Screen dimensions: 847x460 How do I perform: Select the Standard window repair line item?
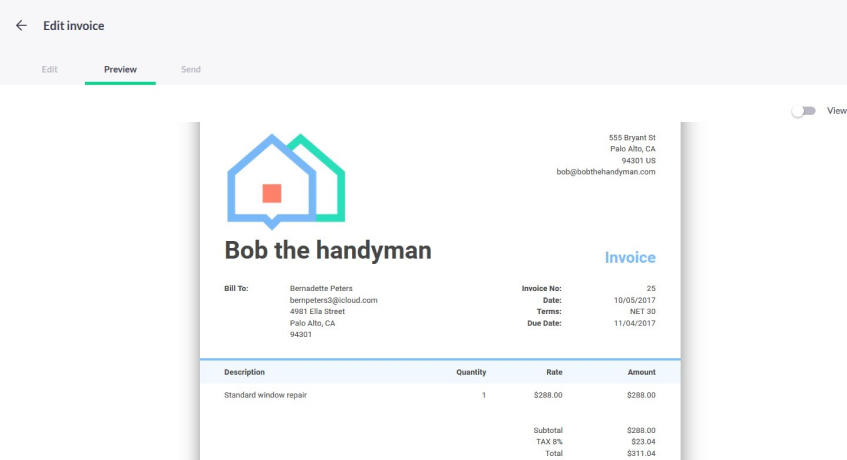265,395
